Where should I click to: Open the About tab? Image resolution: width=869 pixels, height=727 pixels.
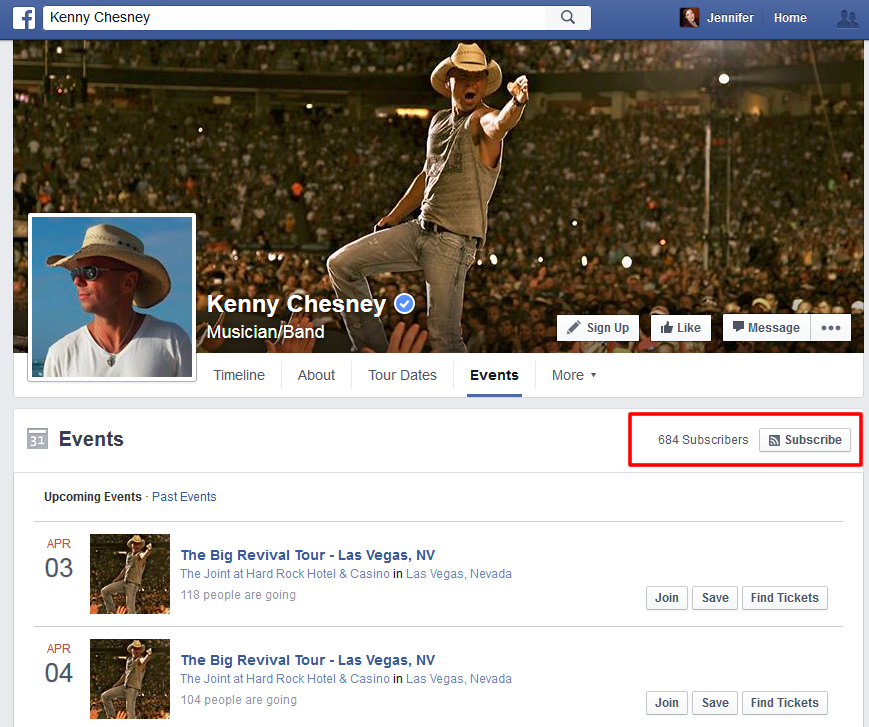(x=316, y=375)
